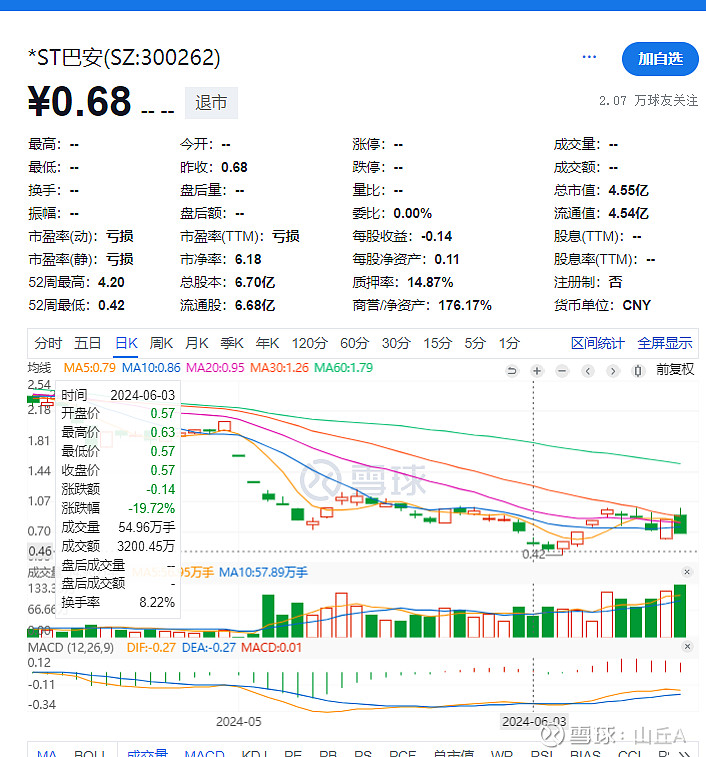
Task: Click the MA60:1.79 moving average label
Action: coord(343,368)
